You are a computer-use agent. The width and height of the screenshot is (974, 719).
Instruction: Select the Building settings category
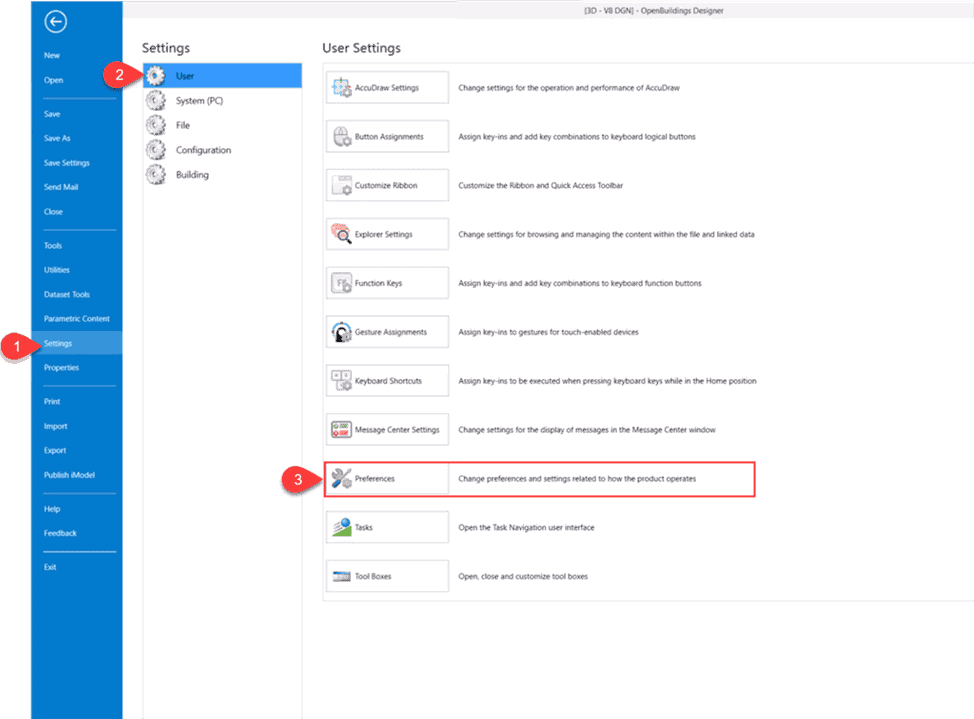pyautogui.click(x=192, y=175)
